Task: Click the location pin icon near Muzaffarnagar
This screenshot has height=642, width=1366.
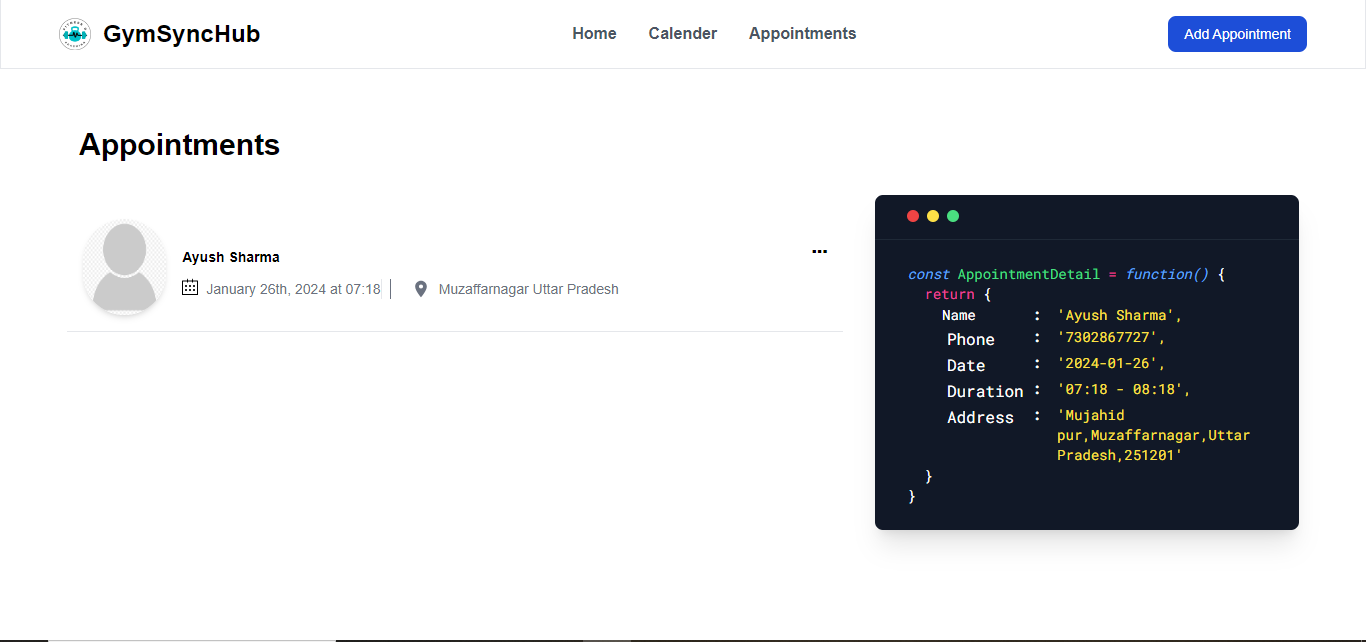Action: pyautogui.click(x=421, y=289)
